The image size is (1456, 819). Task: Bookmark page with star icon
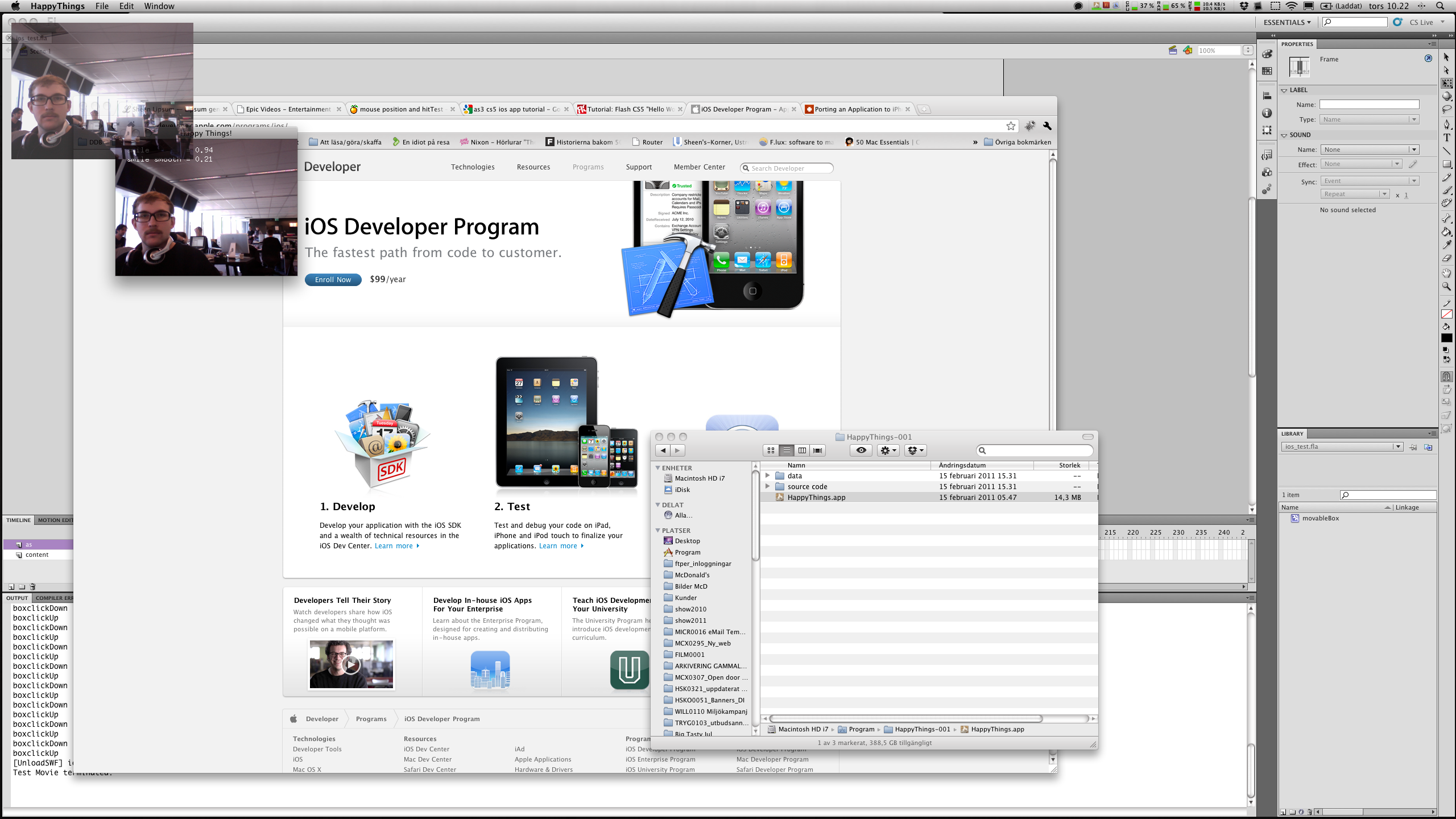click(1011, 126)
